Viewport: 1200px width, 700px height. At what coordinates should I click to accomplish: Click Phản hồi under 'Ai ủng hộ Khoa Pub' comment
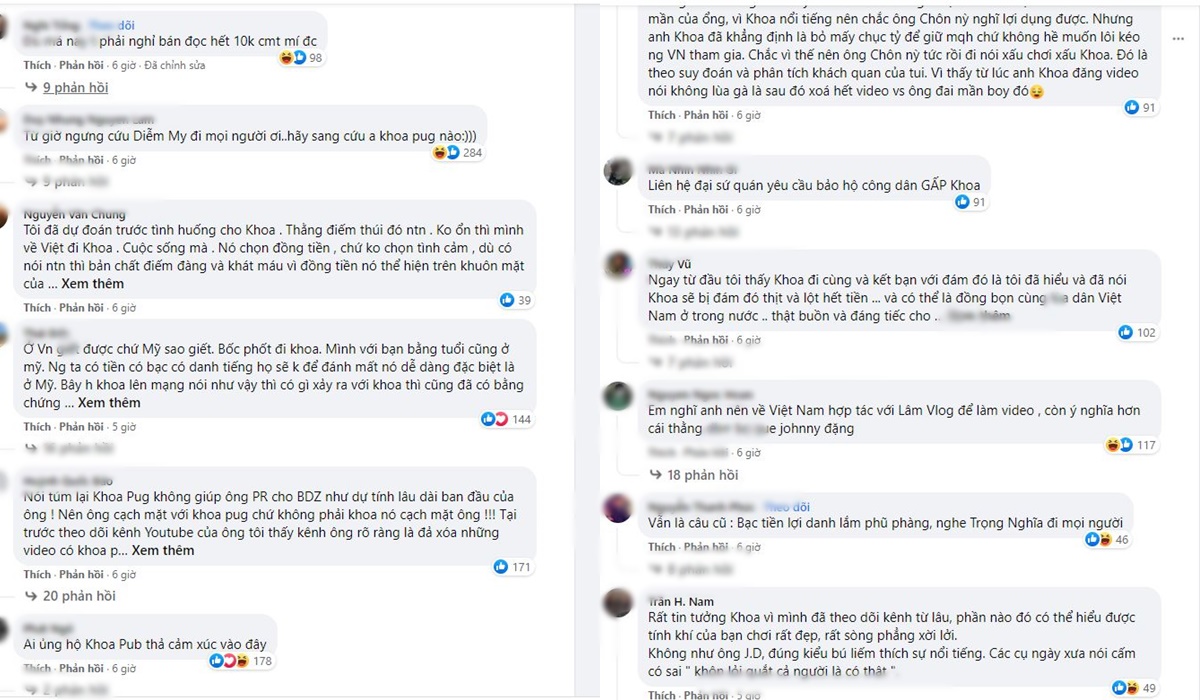(x=81, y=669)
